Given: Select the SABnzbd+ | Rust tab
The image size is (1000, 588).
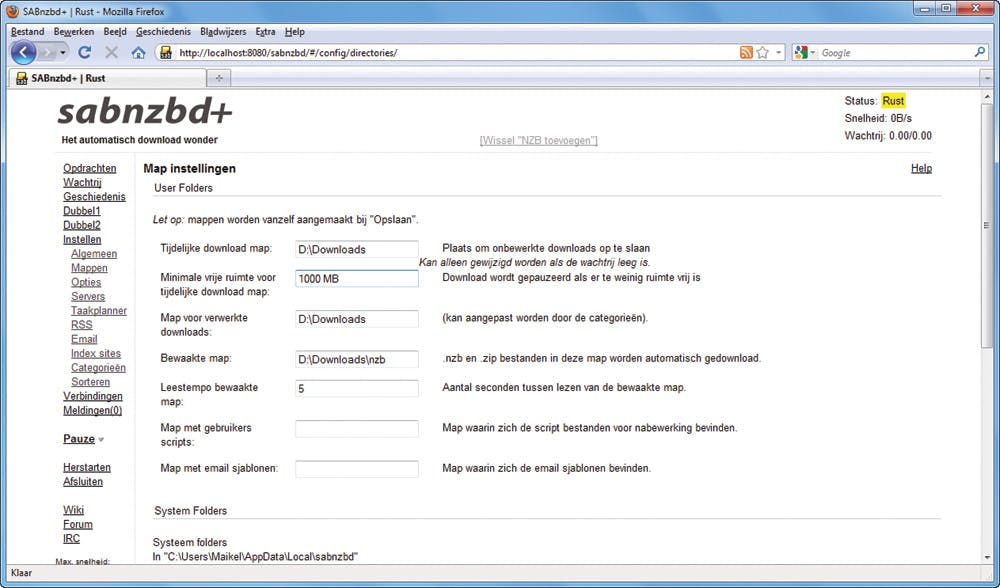Looking at the screenshot, I should [x=107, y=78].
